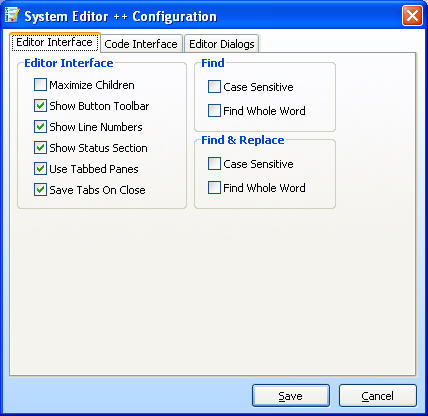Check Find Whole Word under Find & Replace
The width and height of the screenshot is (428, 416).
(214, 188)
